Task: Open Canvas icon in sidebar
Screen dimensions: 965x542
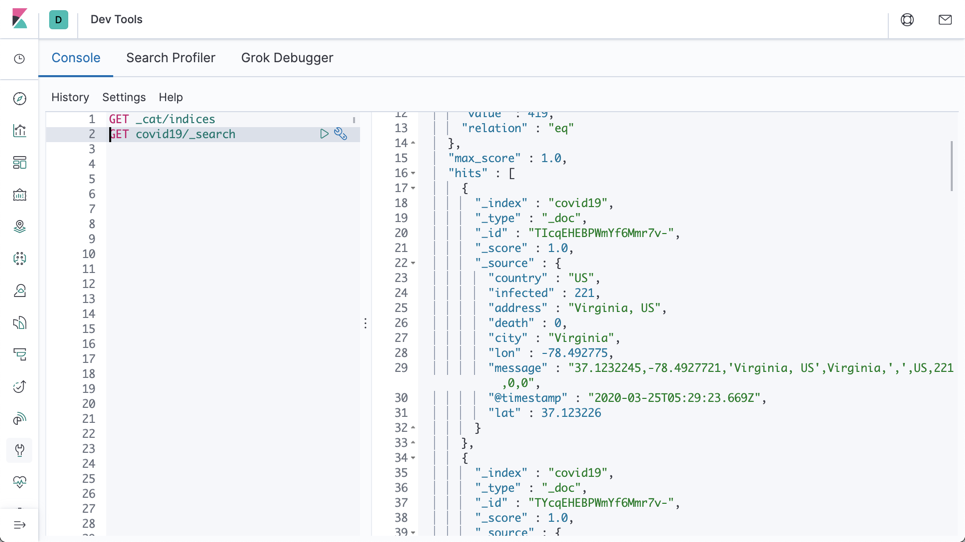Action: [20, 194]
